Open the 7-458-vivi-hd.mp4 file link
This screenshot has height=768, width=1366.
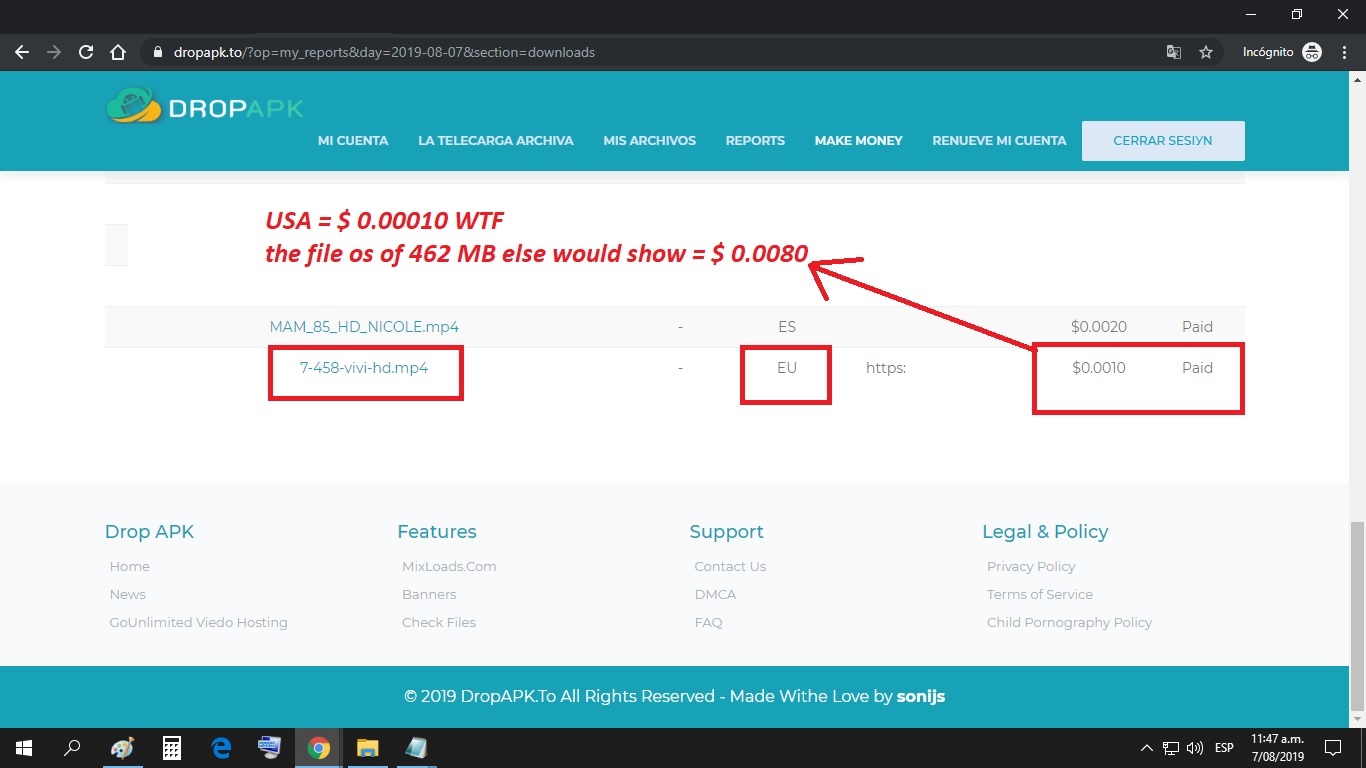364,368
